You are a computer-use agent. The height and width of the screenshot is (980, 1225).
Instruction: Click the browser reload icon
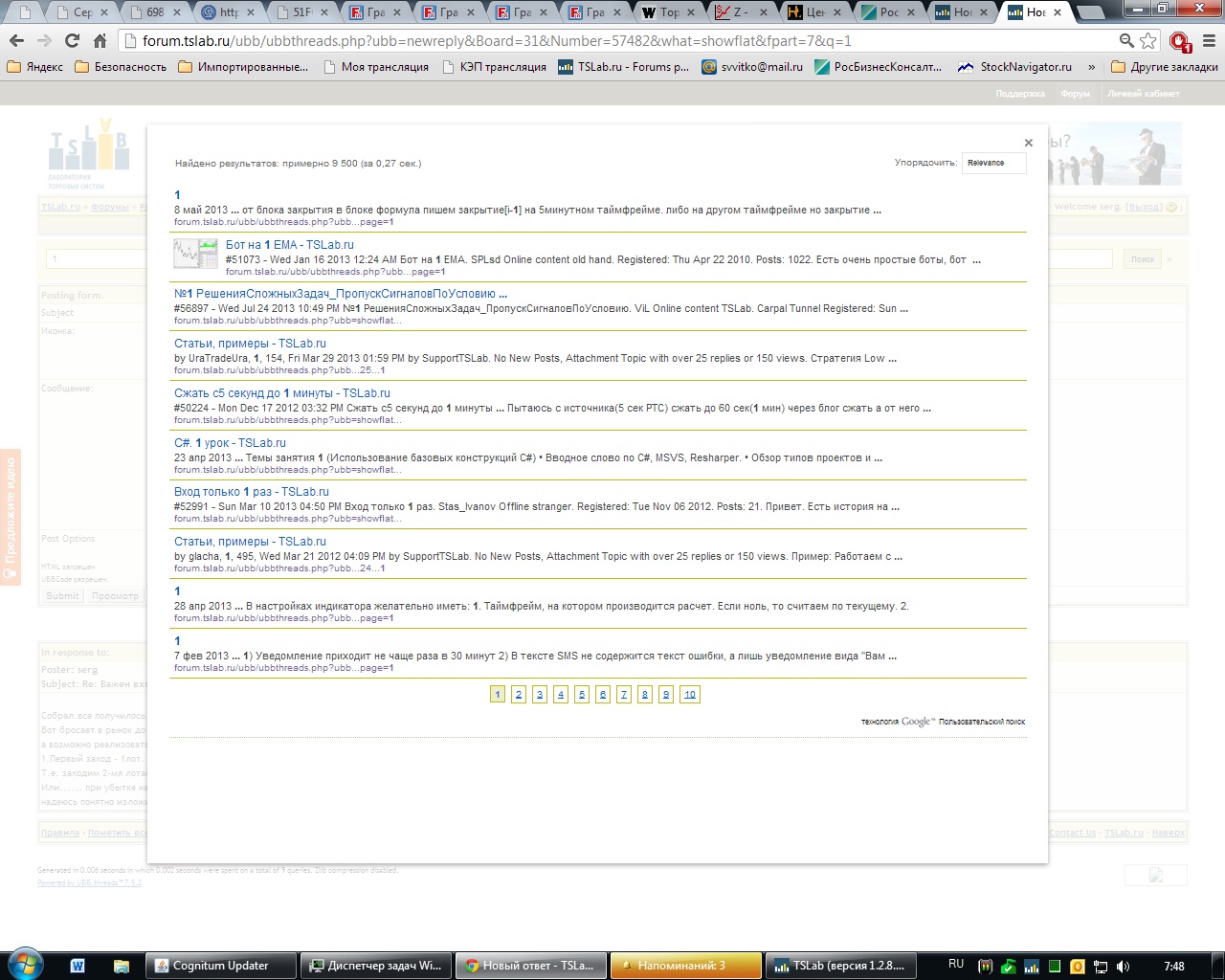click(72, 41)
